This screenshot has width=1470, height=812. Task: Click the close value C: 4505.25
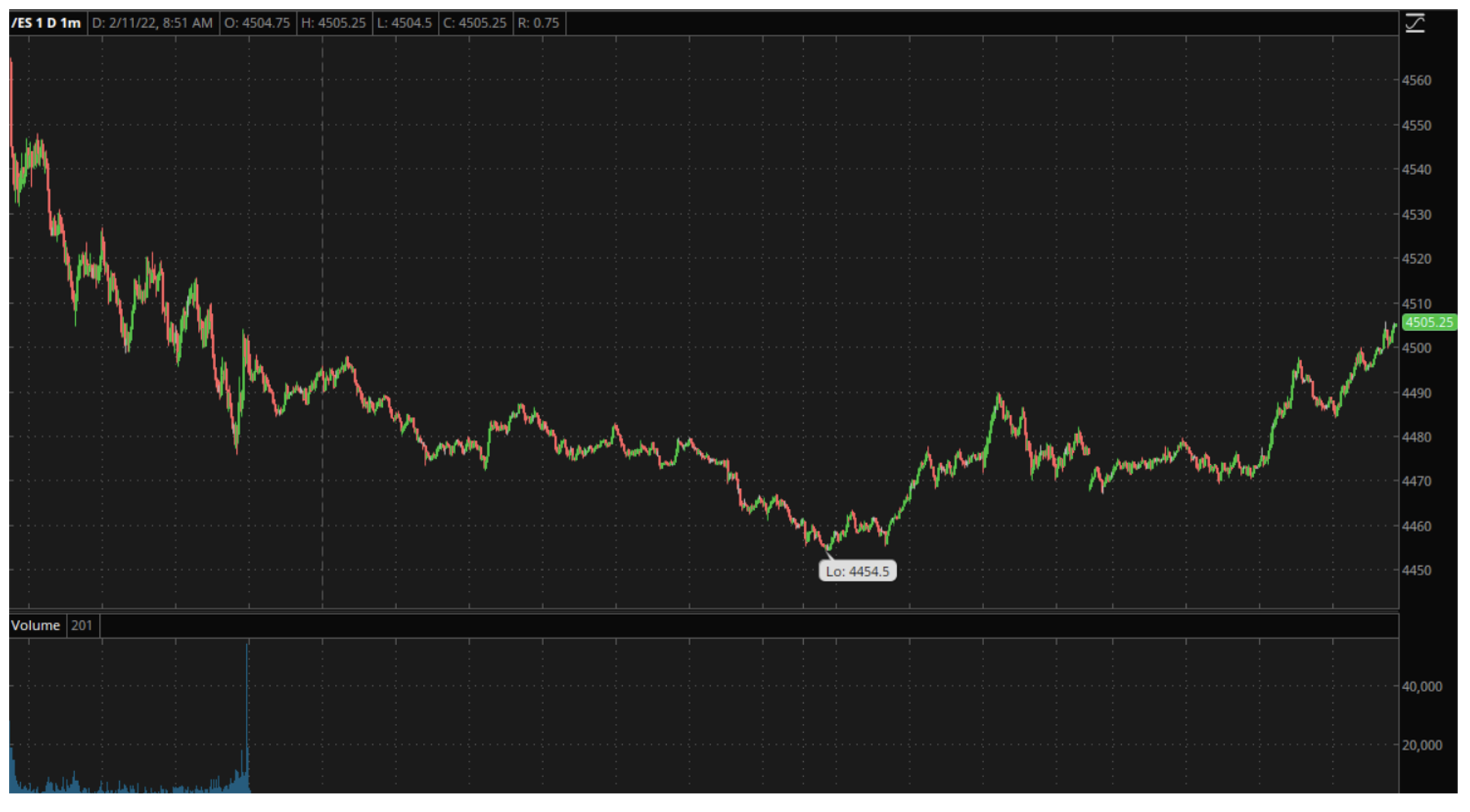474,23
